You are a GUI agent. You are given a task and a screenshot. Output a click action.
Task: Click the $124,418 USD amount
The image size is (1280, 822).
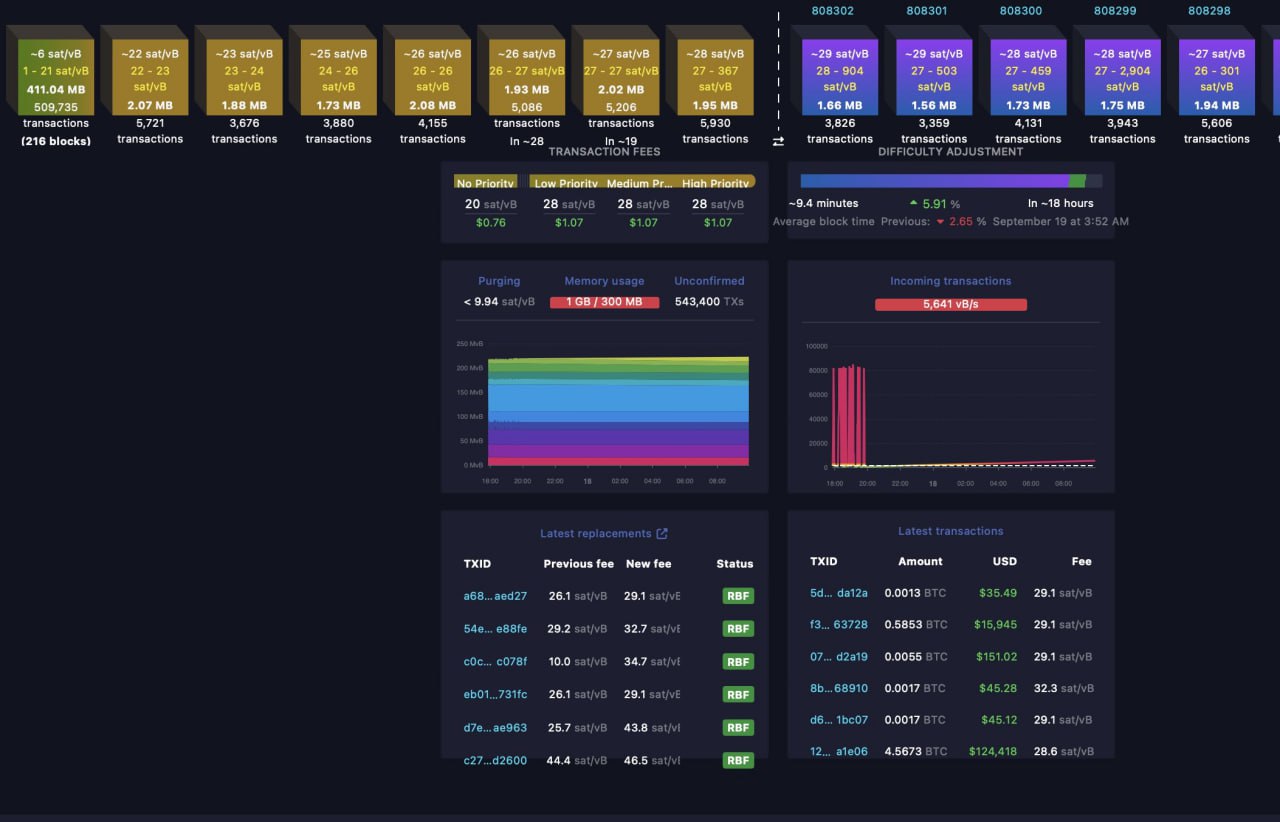coord(992,751)
